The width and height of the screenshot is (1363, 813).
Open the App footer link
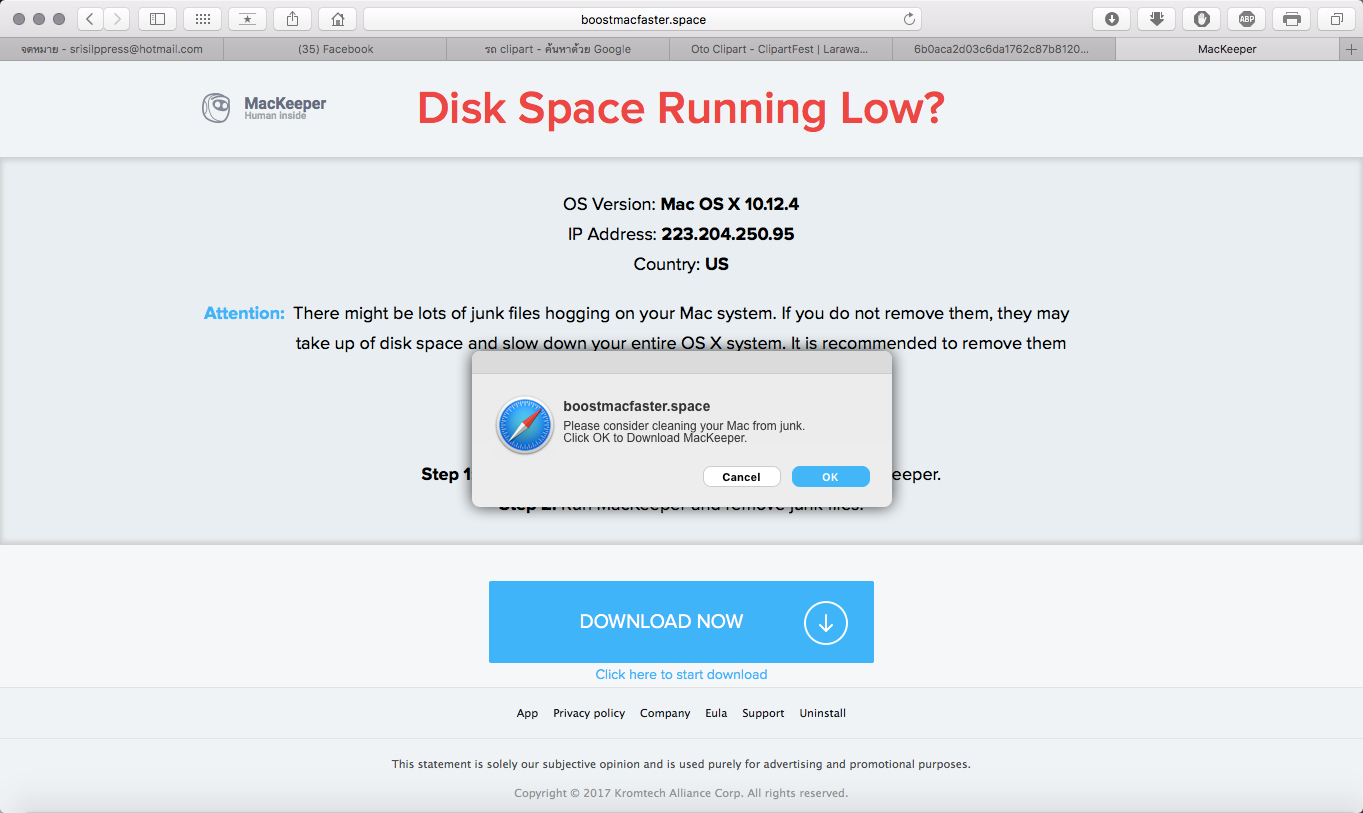click(527, 713)
